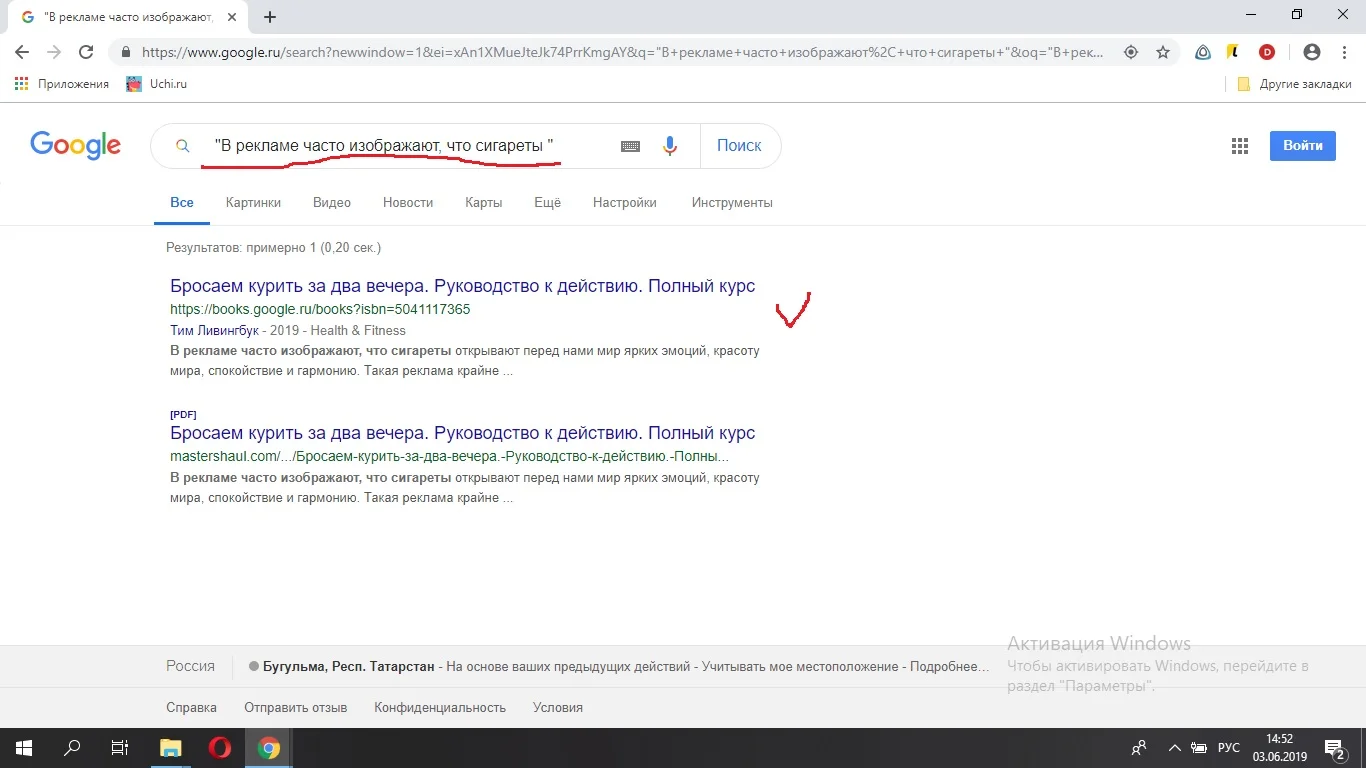1366x768 pixels.
Task: Switch to the Видео tab
Action: pos(332,202)
